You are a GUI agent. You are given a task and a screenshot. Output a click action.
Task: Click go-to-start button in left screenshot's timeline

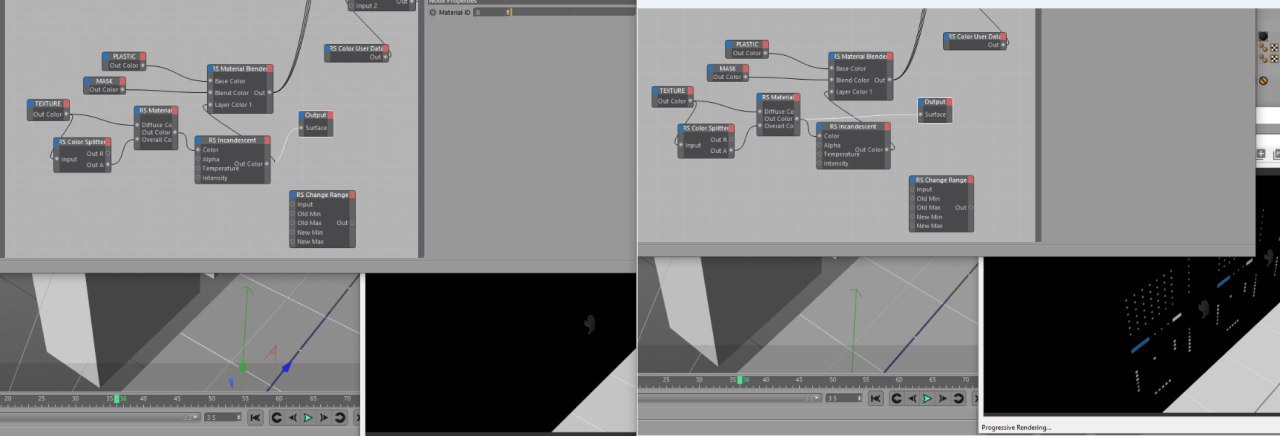[256, 417]
